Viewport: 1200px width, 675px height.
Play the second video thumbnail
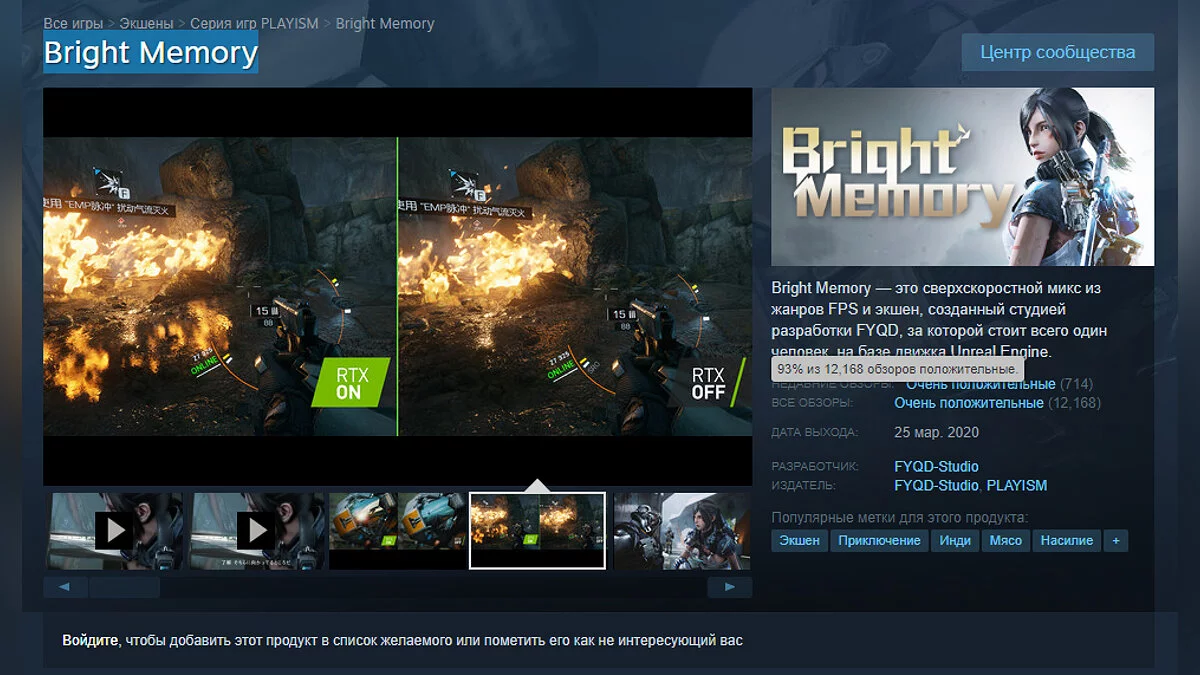coord(257,530)
